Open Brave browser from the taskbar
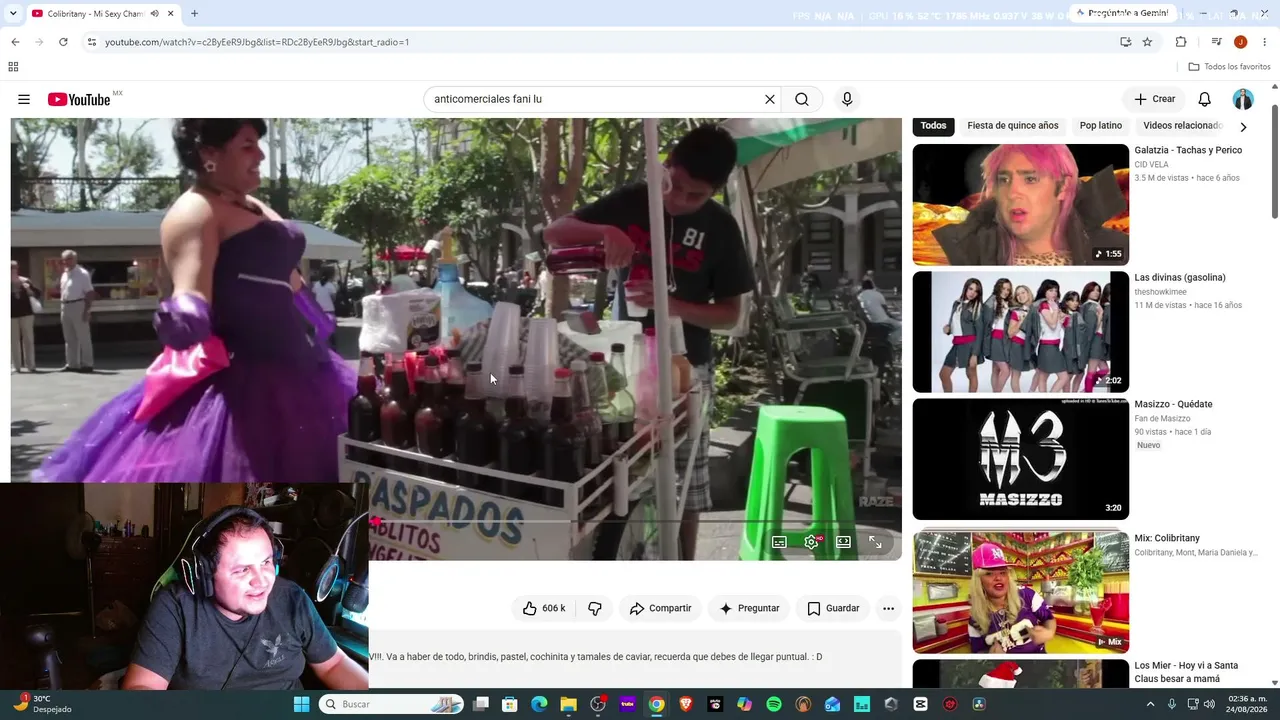This screenshot has height=720, width=1280. pos(686,704)
